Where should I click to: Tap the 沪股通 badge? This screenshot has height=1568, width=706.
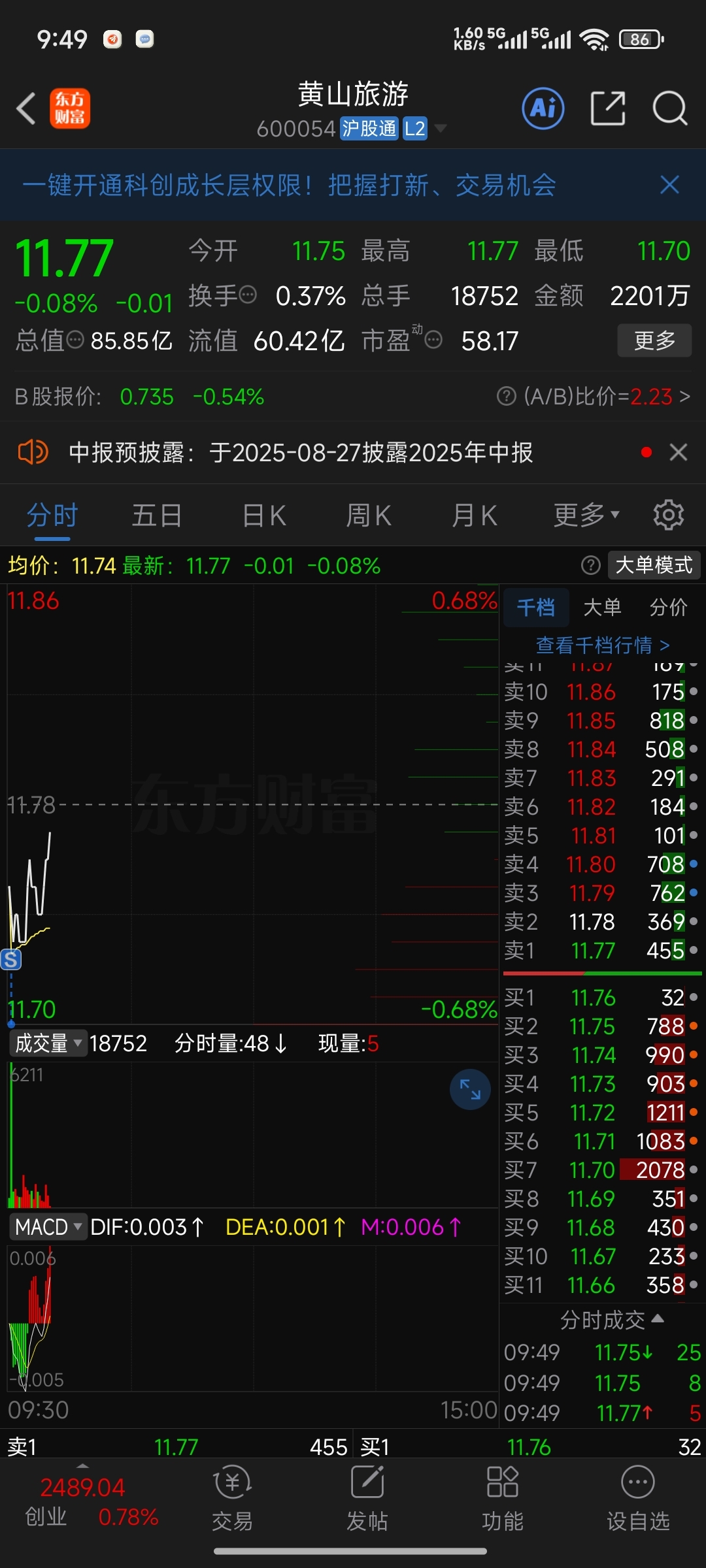[x=369, y=128]
